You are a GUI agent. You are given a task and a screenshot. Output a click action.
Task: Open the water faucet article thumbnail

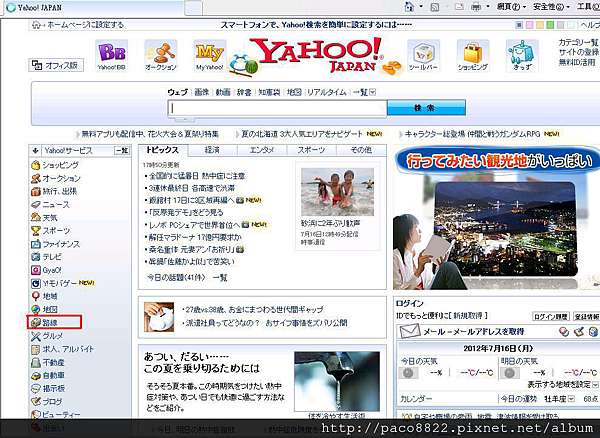(337, 381)
